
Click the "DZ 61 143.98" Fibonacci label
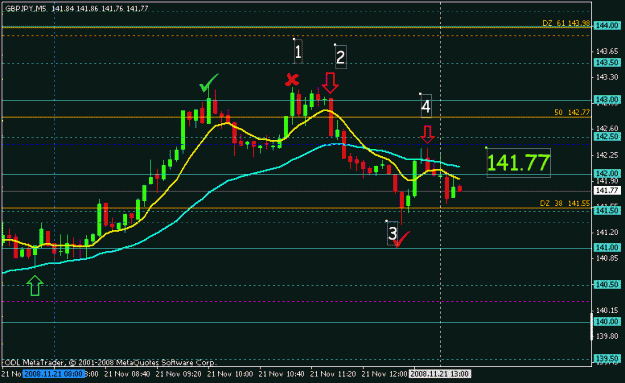click(566, 23)
